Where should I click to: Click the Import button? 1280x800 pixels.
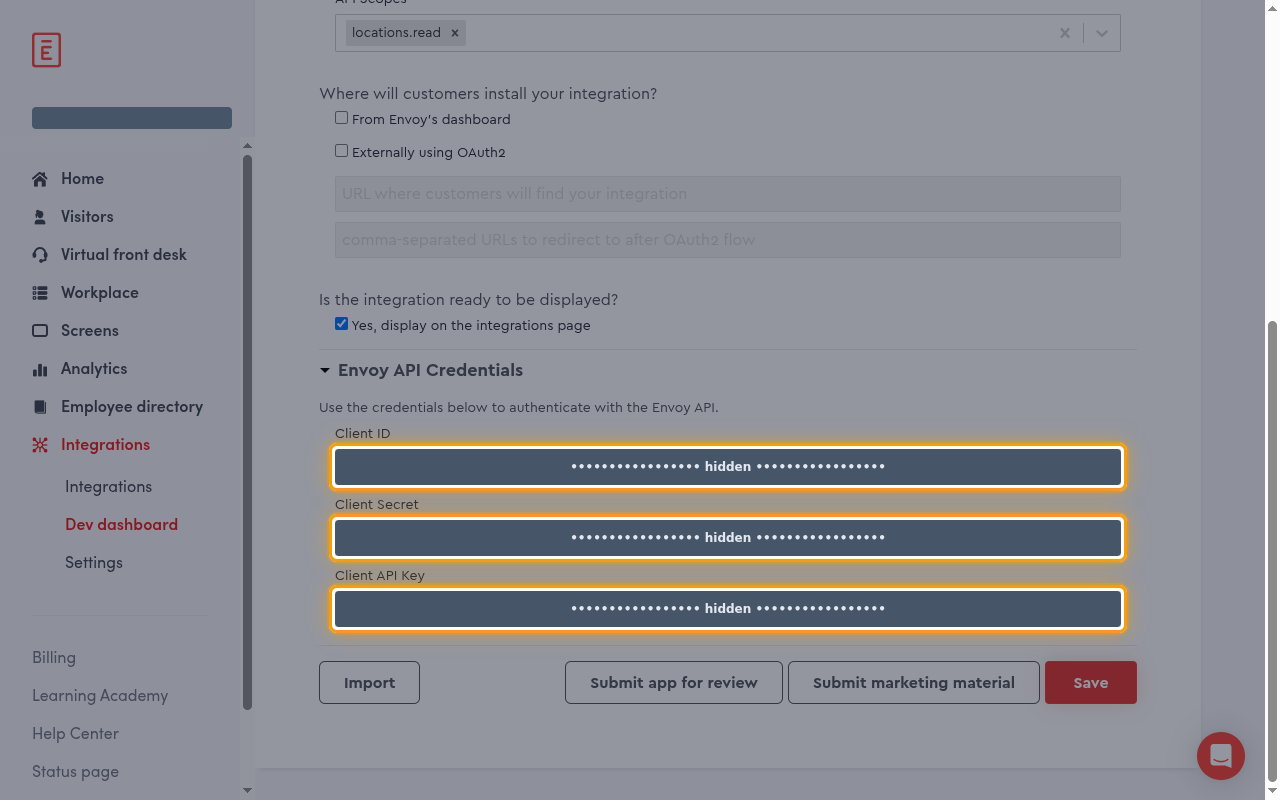point(369,683)
